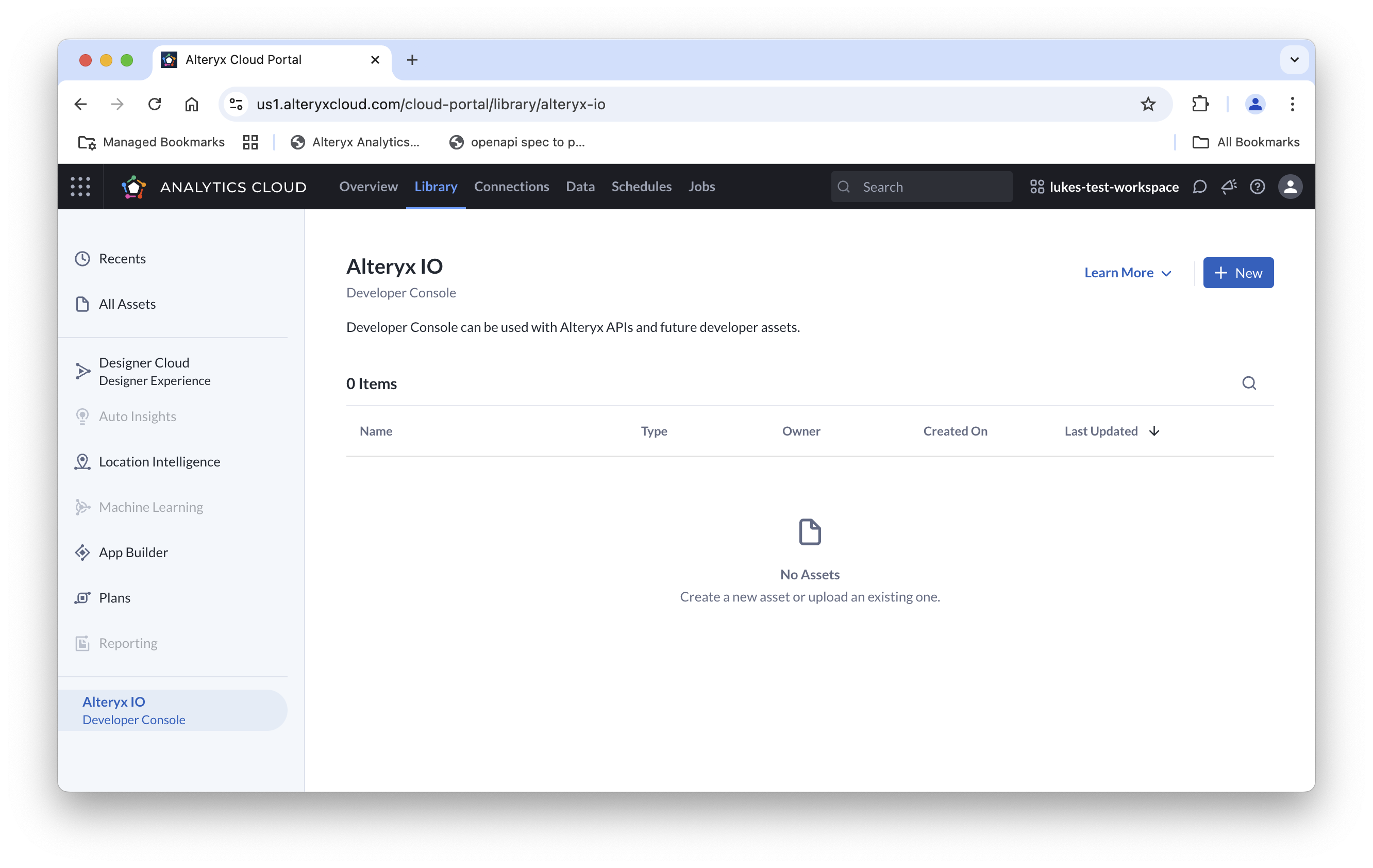Click the help question mark icon
The image size is (1373, 868).
pyautogui.click(x=1257, y=187)
